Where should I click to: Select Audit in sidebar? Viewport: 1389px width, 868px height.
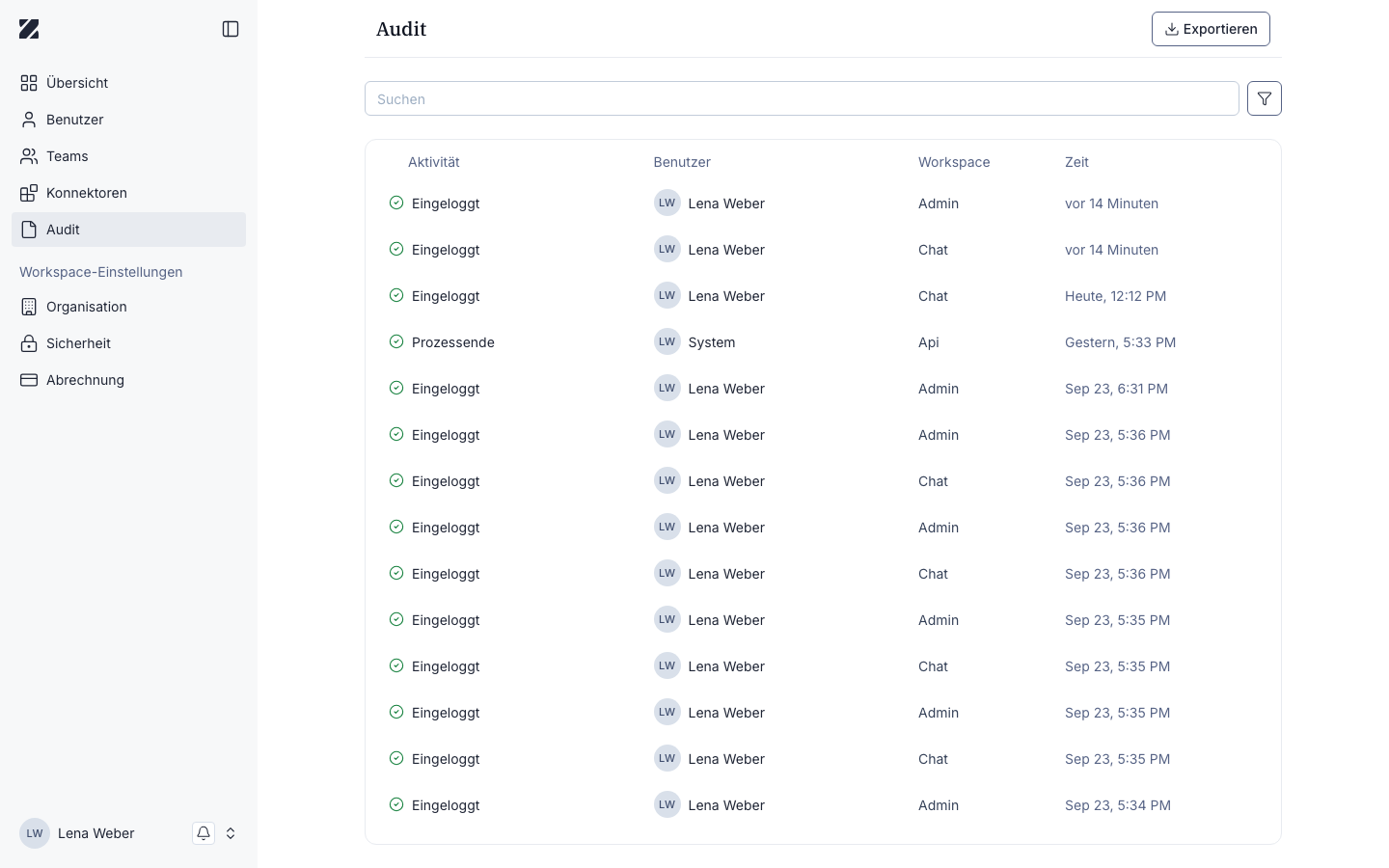click(128, 230)
